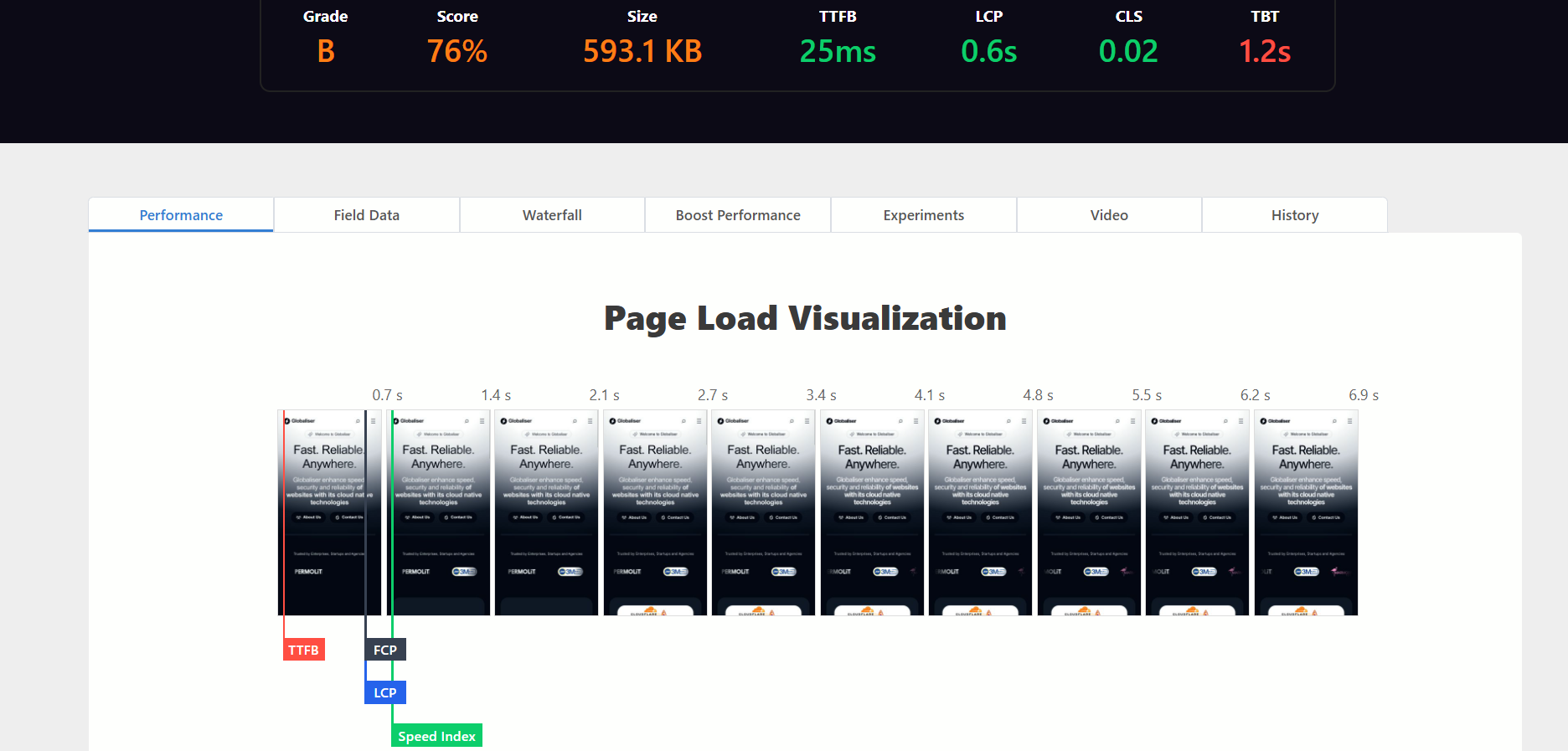The width and height of the screenshot is (1568, 751).
Task: Click the Size column header
Action: [642, 17]
